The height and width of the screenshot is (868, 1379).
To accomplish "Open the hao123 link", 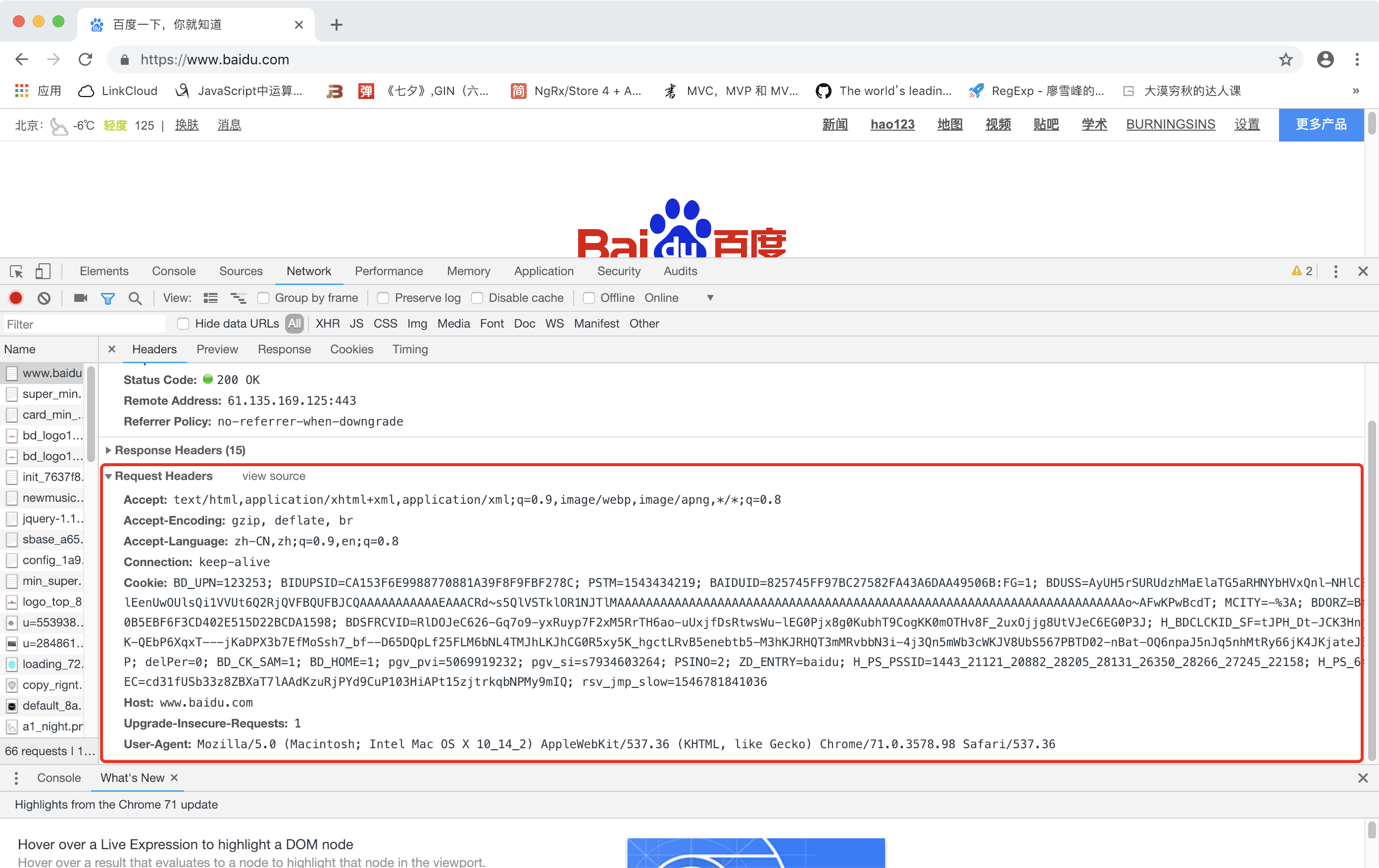I will click(x=892, y=124).
